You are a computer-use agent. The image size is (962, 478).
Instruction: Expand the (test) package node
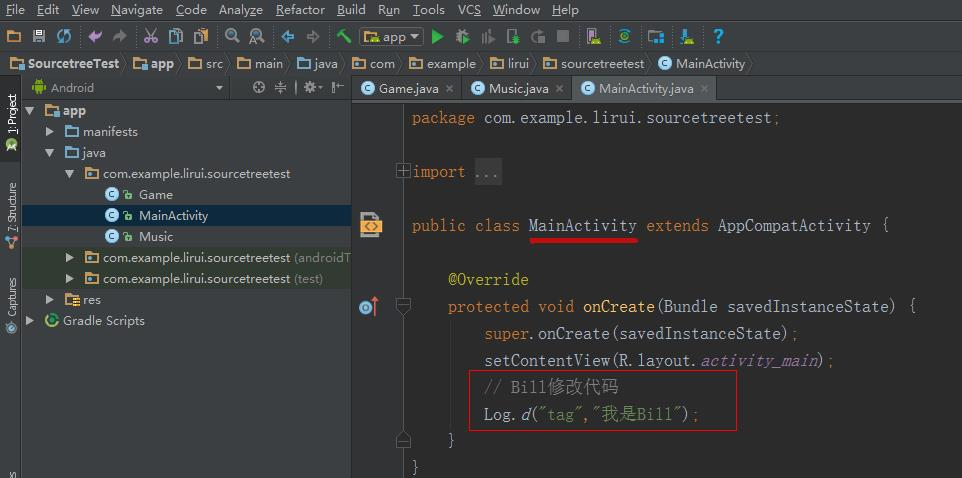(x=70, y=279)
